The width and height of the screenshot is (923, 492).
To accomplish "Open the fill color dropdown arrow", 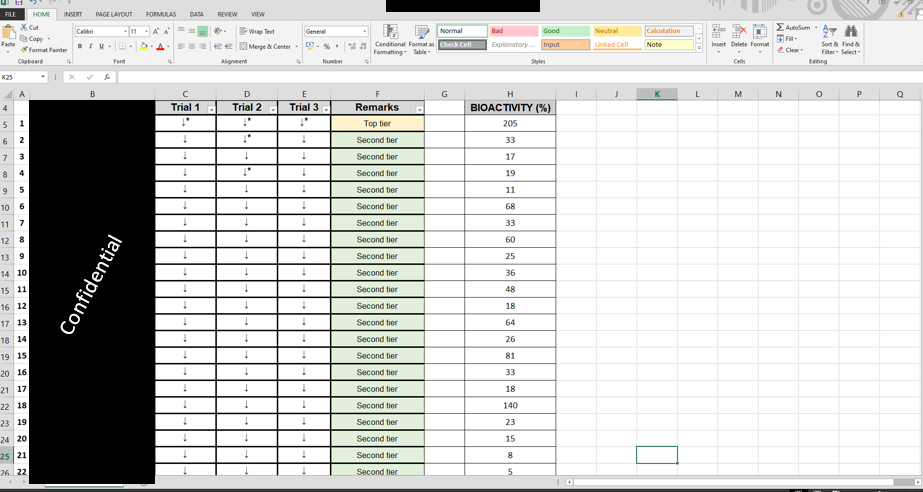I will (151, 46).
